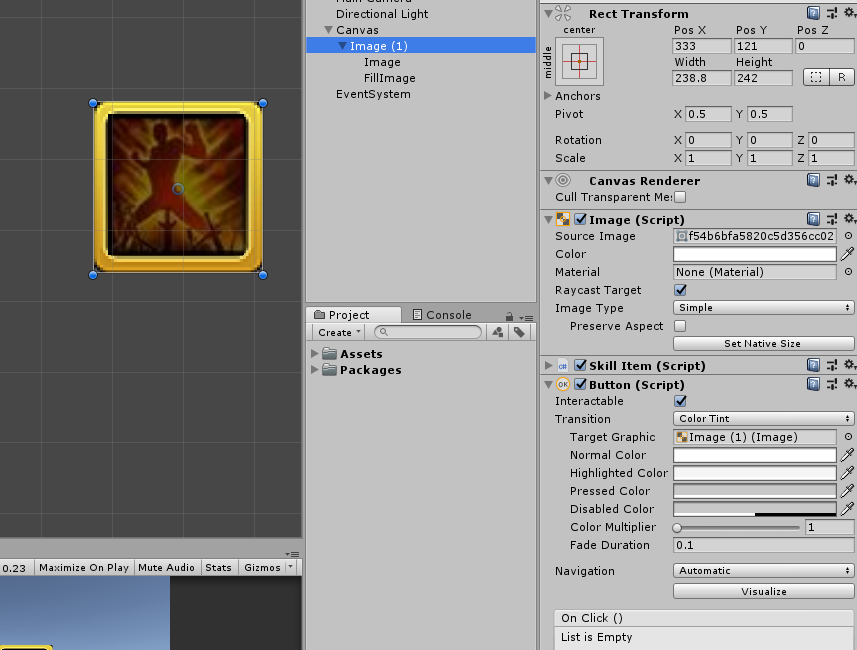Switch to the Console tab

tap(442, 315)
